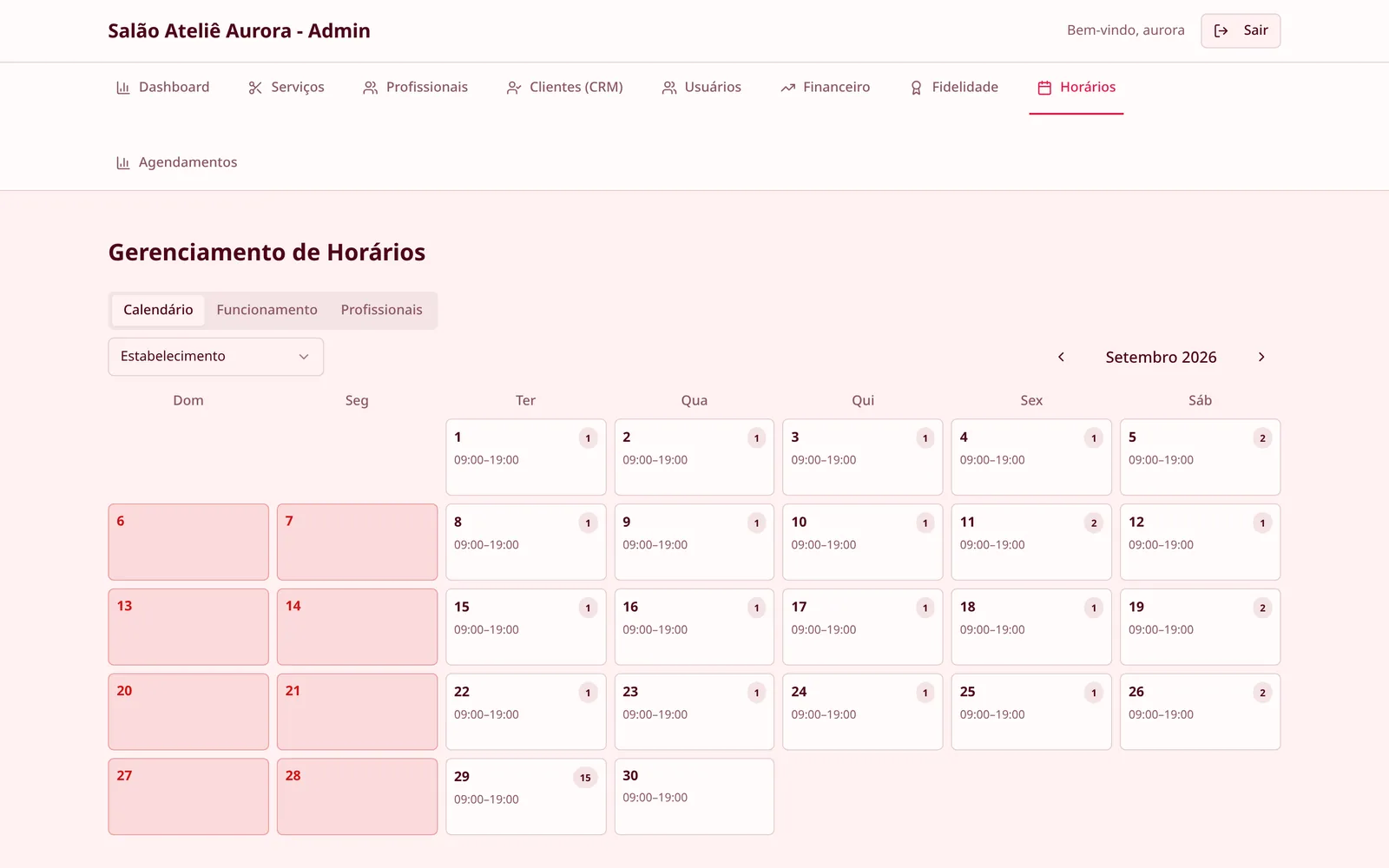The image size is (1389, 868).
Task: Select day 1 in the calendar
Action: pos(526,457)
